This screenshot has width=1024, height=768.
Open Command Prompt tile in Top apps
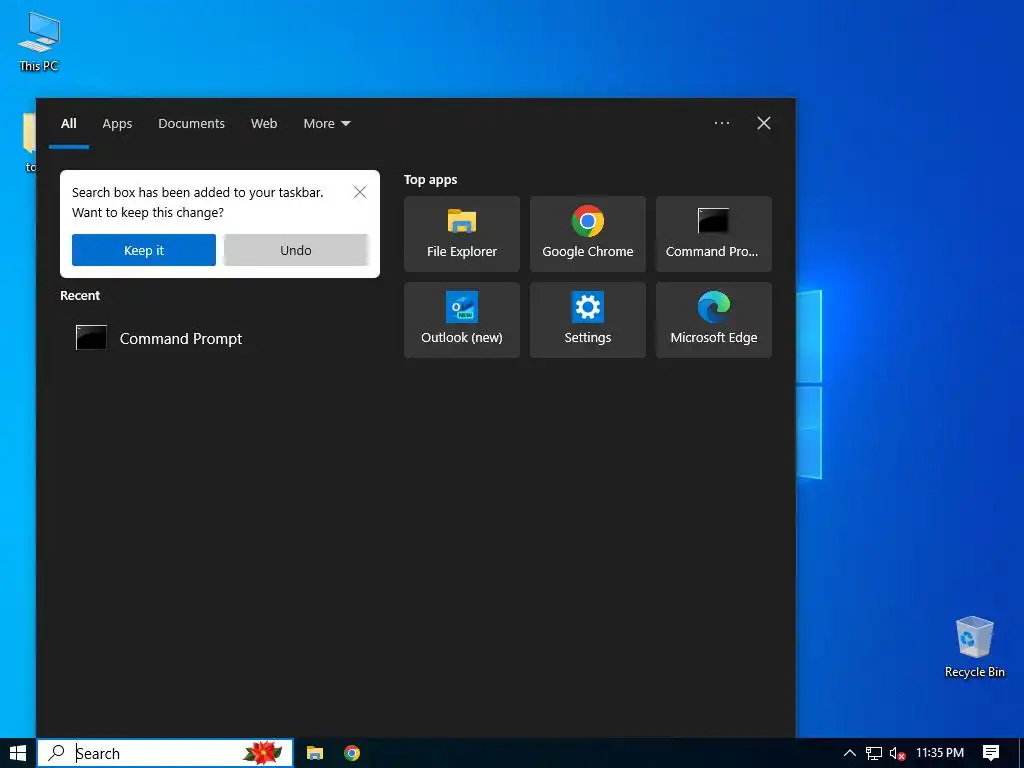[x=714, y=234]
